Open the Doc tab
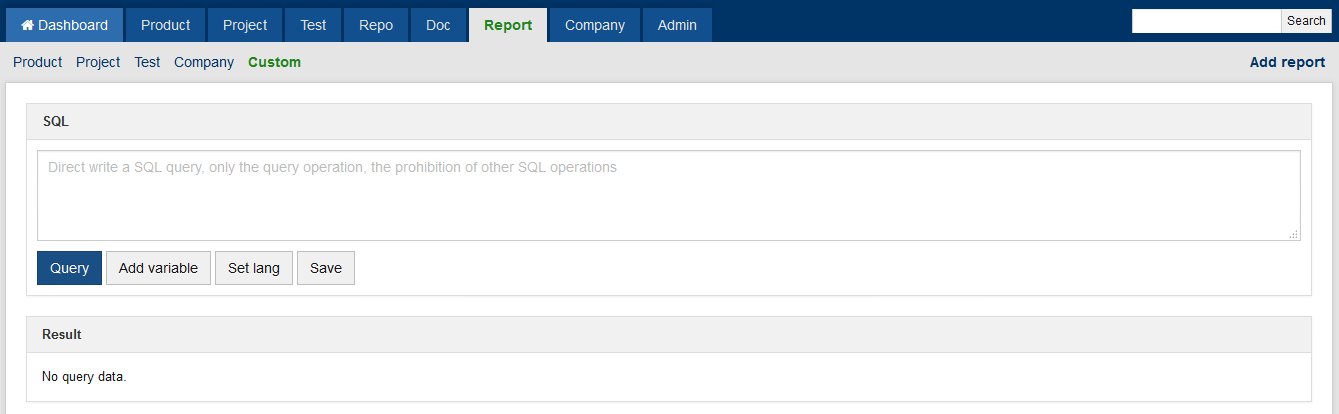Viewport: 1339px width, 414px height. point(438,25)
